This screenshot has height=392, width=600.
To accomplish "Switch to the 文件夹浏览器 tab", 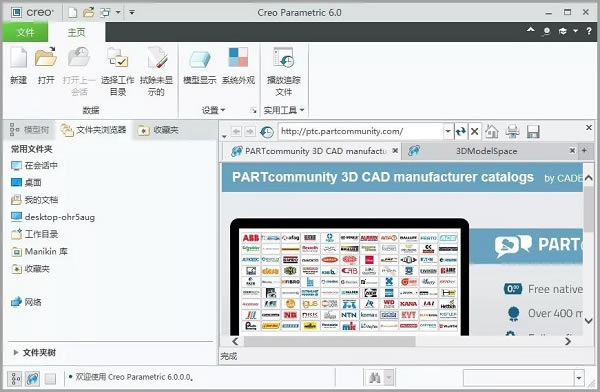I will point(94,130).
